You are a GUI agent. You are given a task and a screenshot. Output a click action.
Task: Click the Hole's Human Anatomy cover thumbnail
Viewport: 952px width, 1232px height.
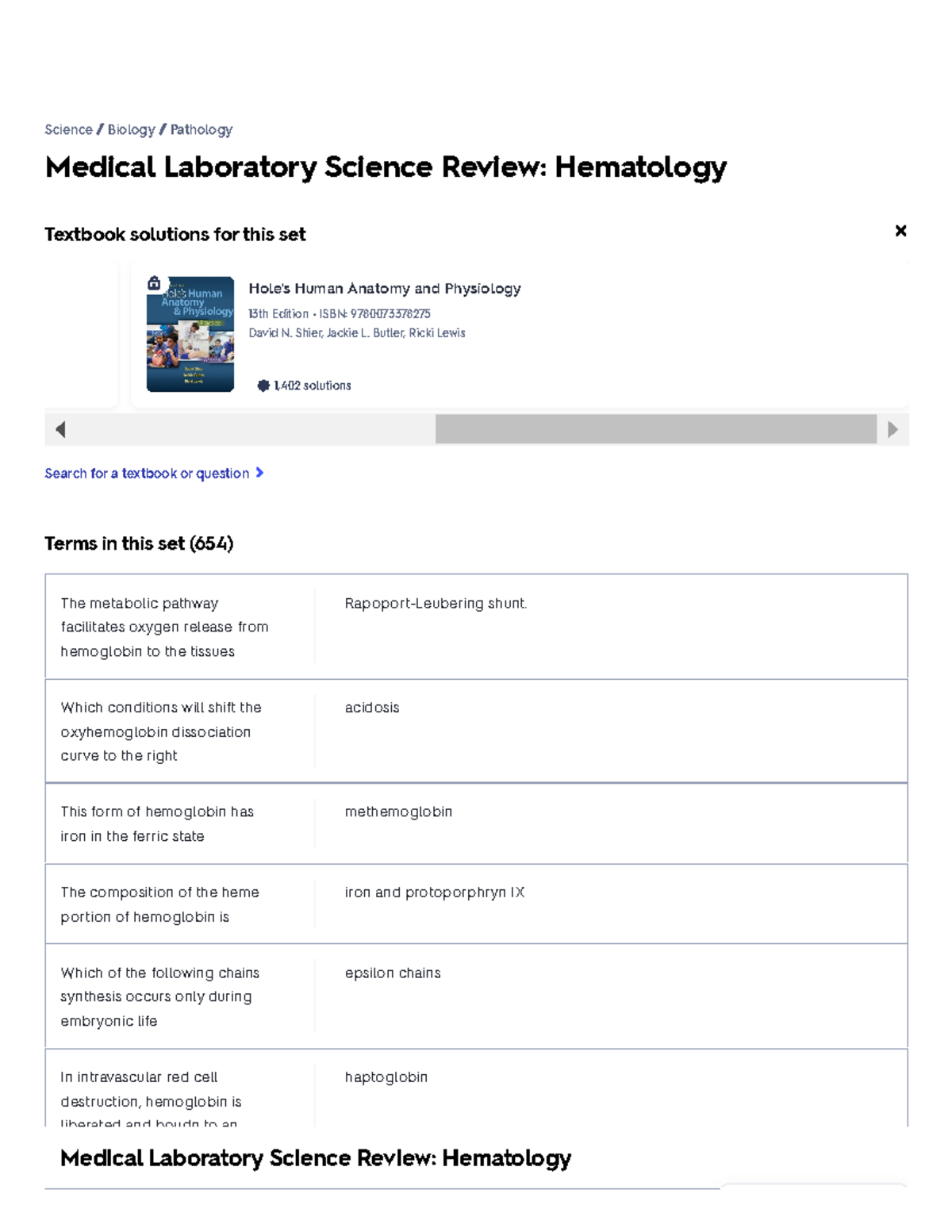190,333
